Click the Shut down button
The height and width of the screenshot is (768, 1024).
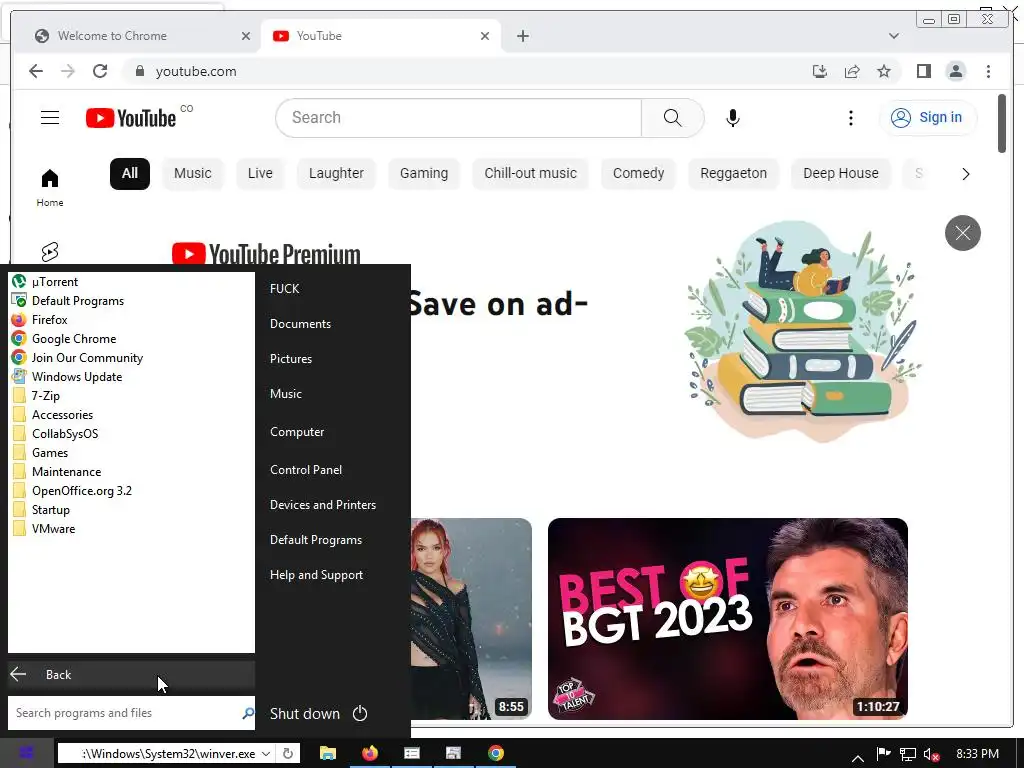pos(305,713)
